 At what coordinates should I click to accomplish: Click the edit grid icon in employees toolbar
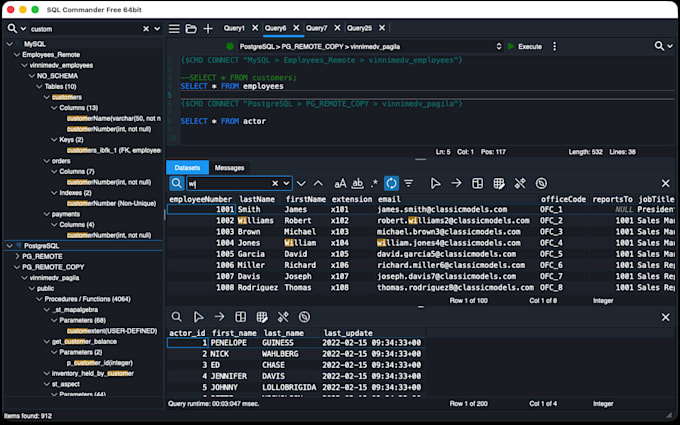(x=499, y=183)
